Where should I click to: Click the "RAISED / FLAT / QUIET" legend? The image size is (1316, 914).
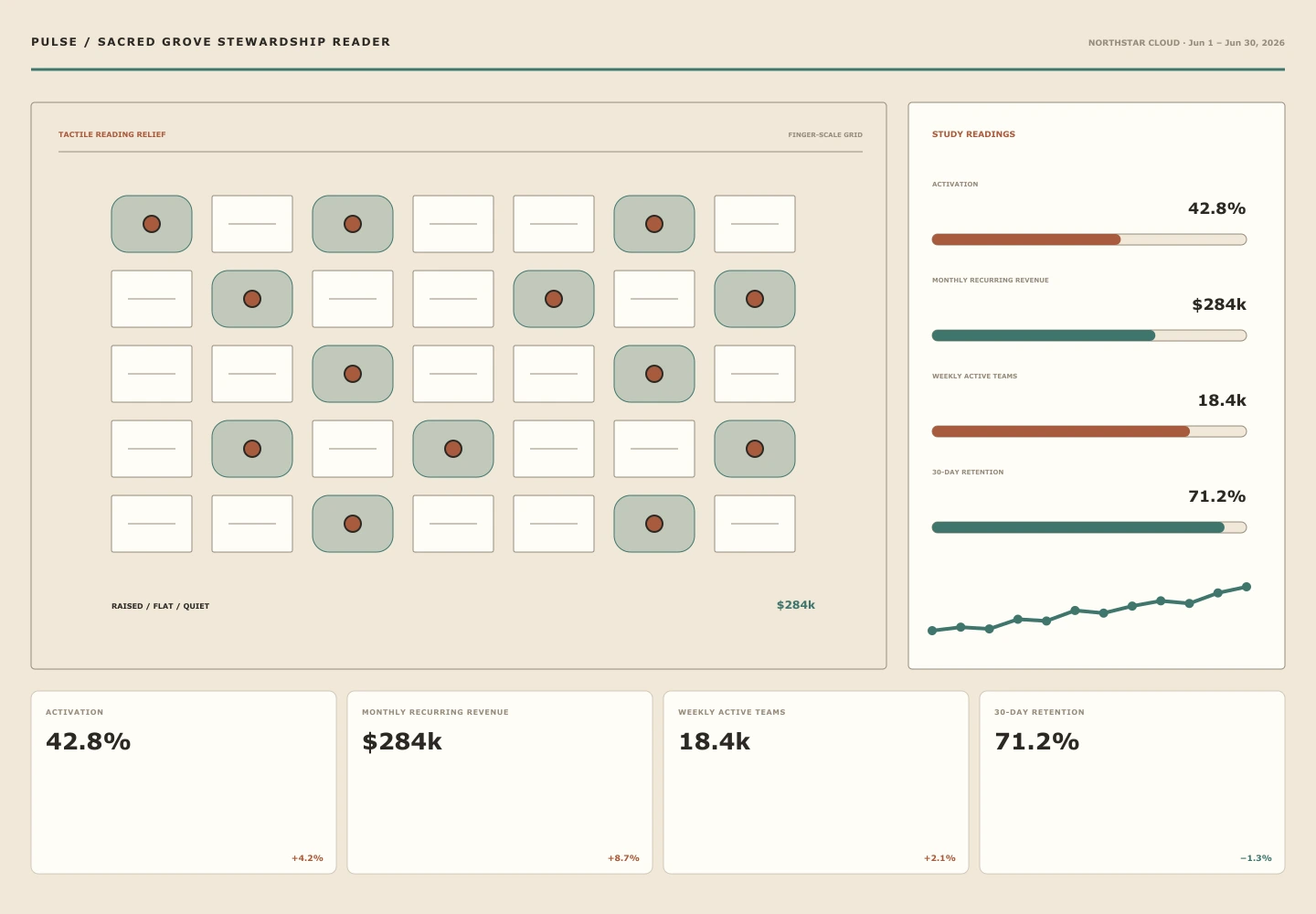[x=161, y=606]
